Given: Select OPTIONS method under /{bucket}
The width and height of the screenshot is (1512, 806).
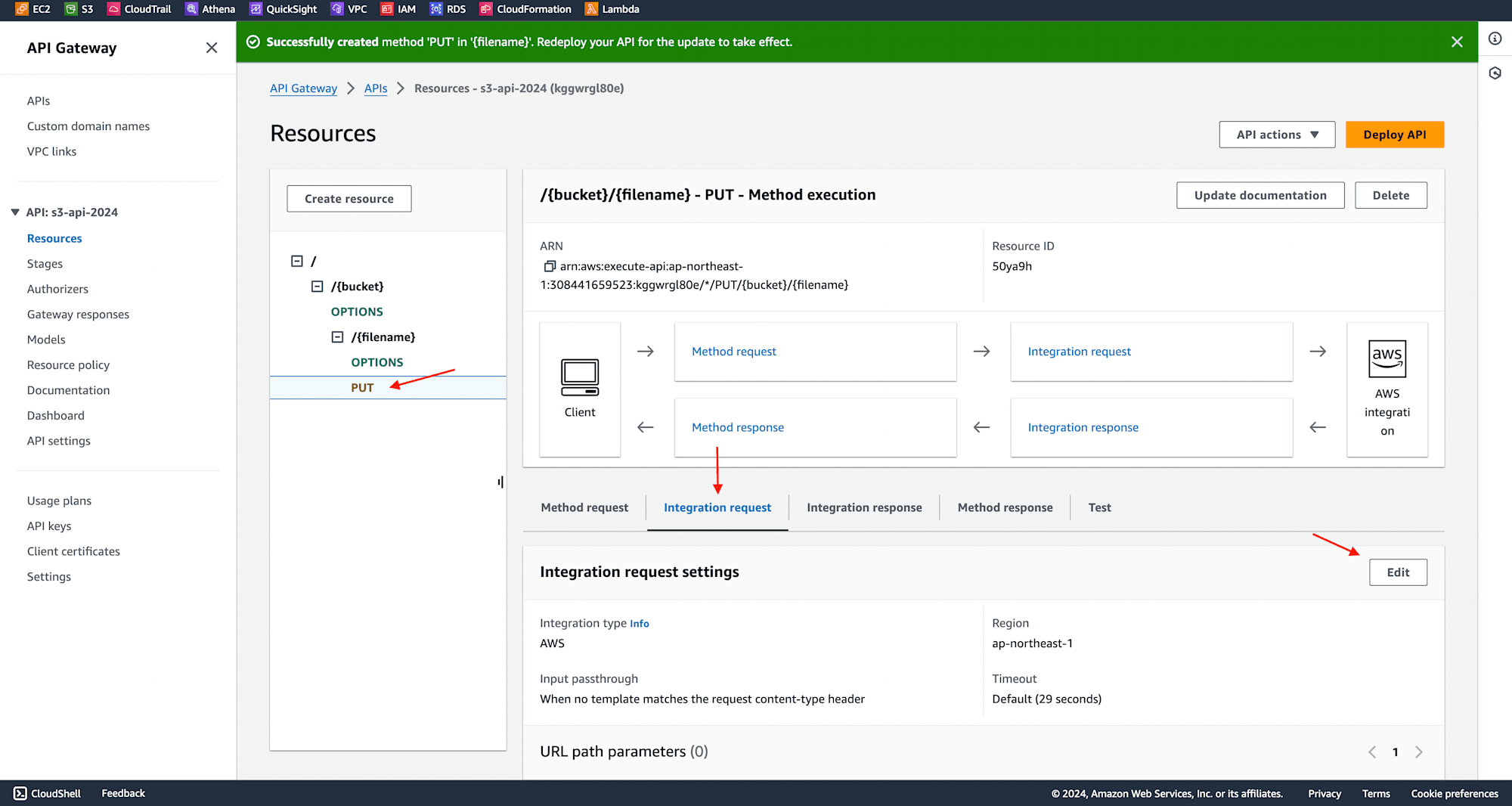Looking at the screenshot, I should (357, 312).
